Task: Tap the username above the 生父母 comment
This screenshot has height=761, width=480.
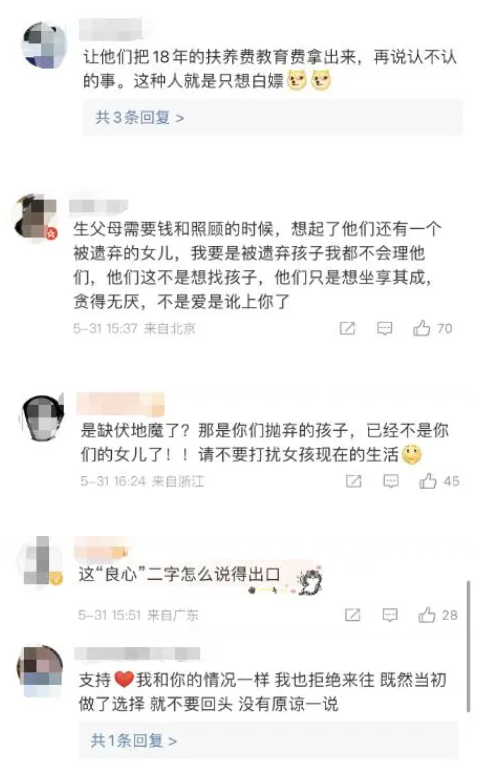Action: click(x=98, y=207)
